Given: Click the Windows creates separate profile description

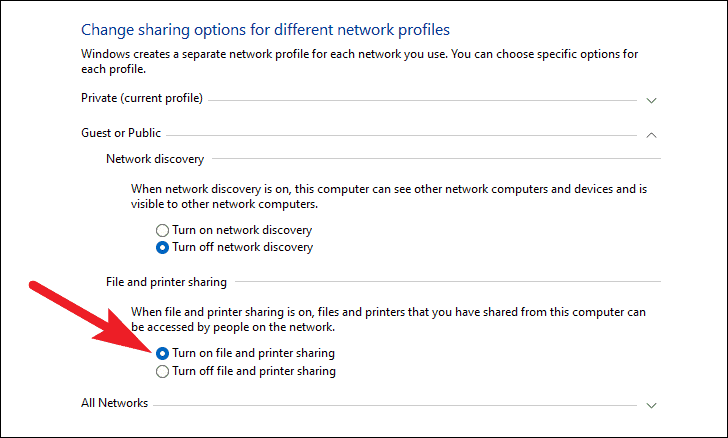Looking at the screenshot, I should [360, 60].
